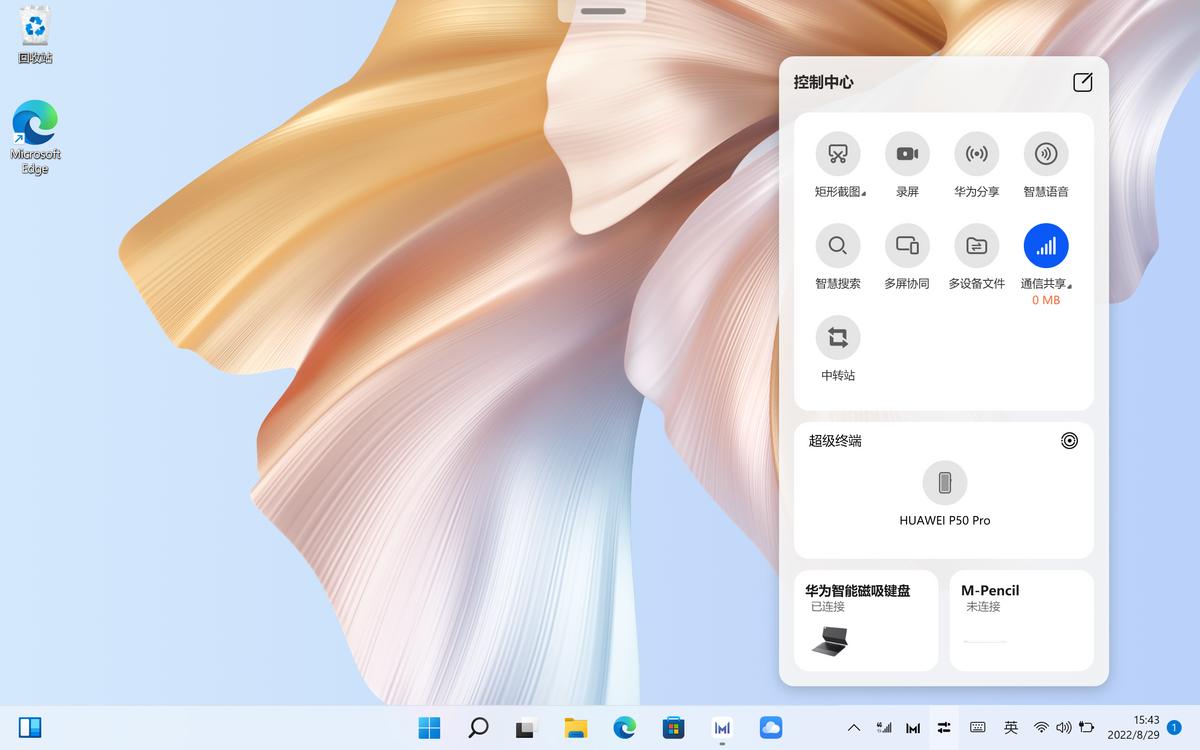1200x750 pixels.
Task: Select the rectangle screenshot tool
Action: (x=837, y=155)
